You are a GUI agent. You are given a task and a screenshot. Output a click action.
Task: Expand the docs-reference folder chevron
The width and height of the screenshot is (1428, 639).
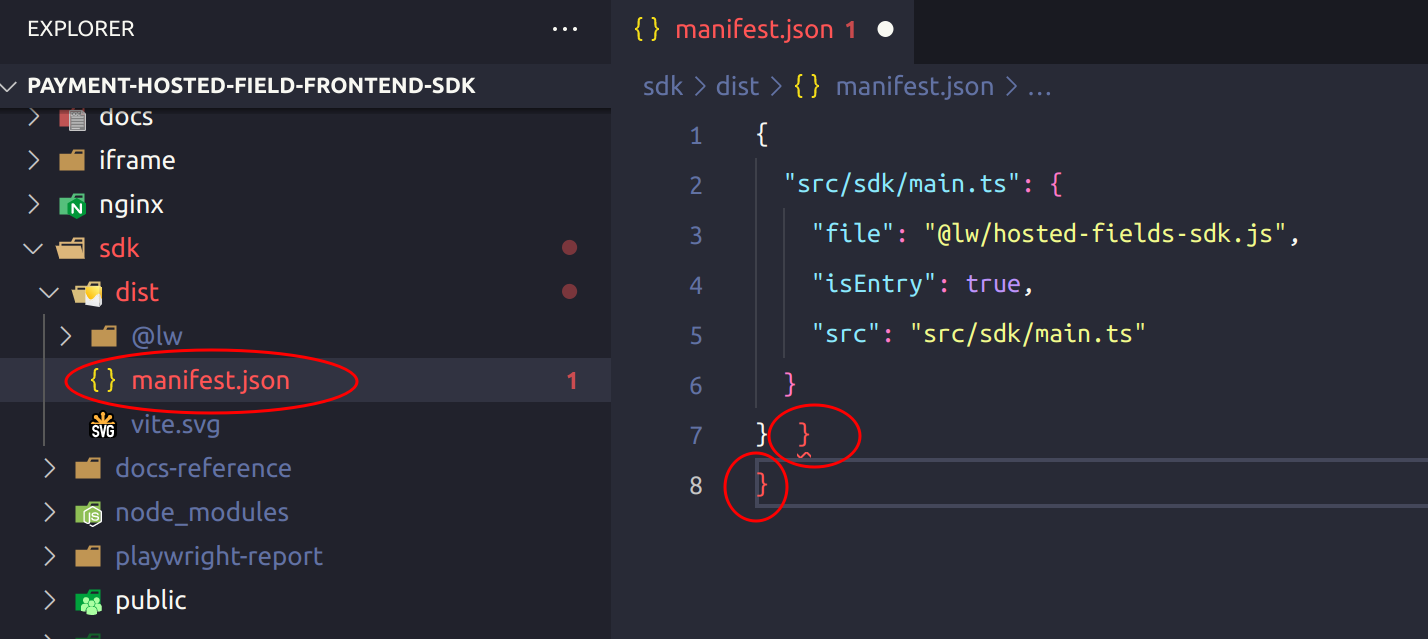point(49,468)
